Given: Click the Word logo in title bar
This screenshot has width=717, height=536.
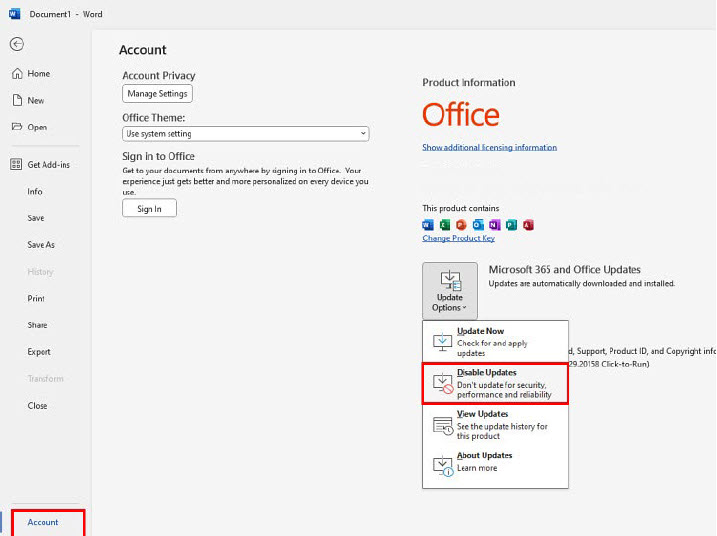Looking at the screenshot, I should (15, 14).
